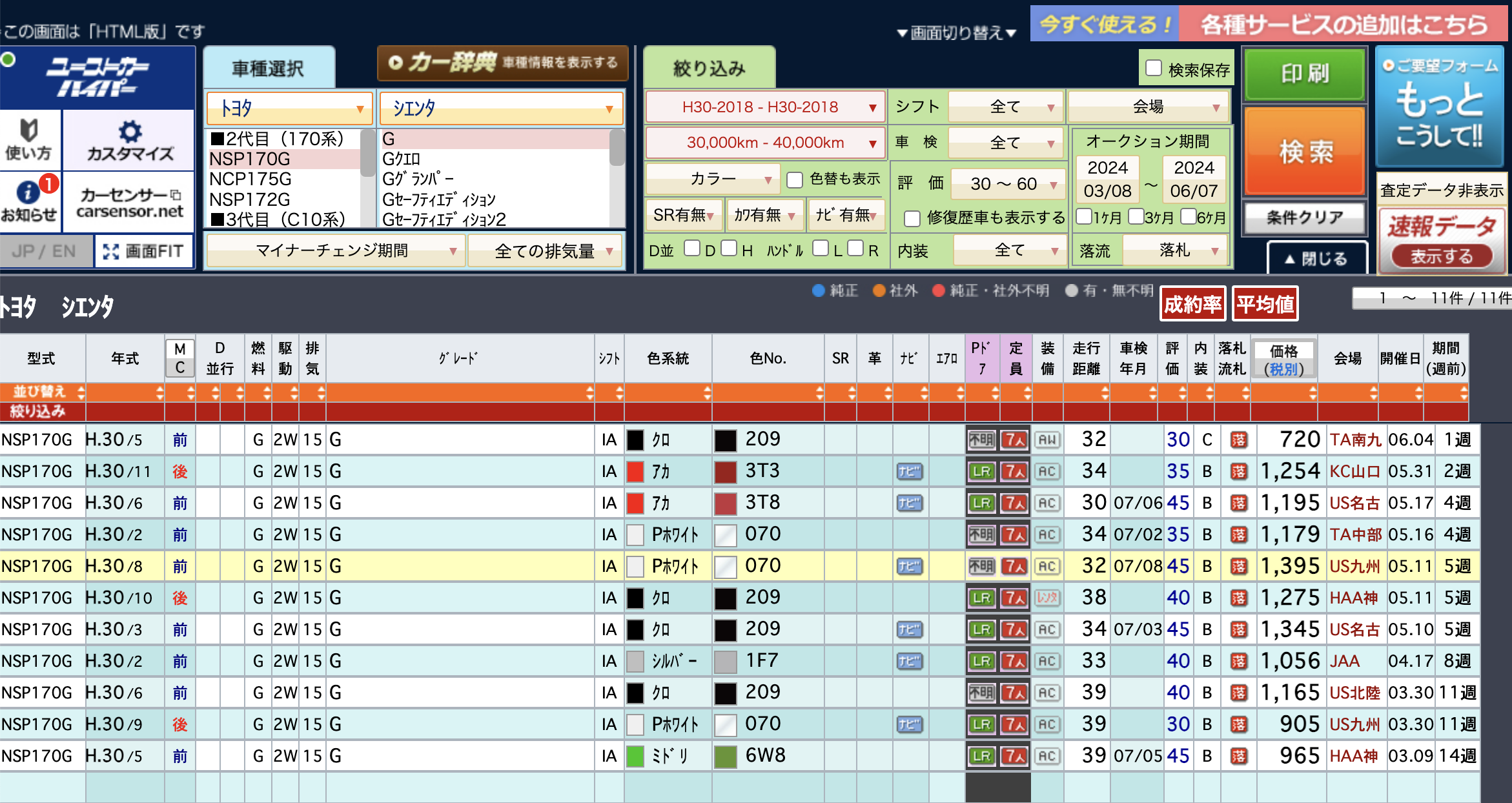Screen dimensions: 1512x803
Task: Open the カスタマイズ gear icon
Action: (x=130, y=131)
